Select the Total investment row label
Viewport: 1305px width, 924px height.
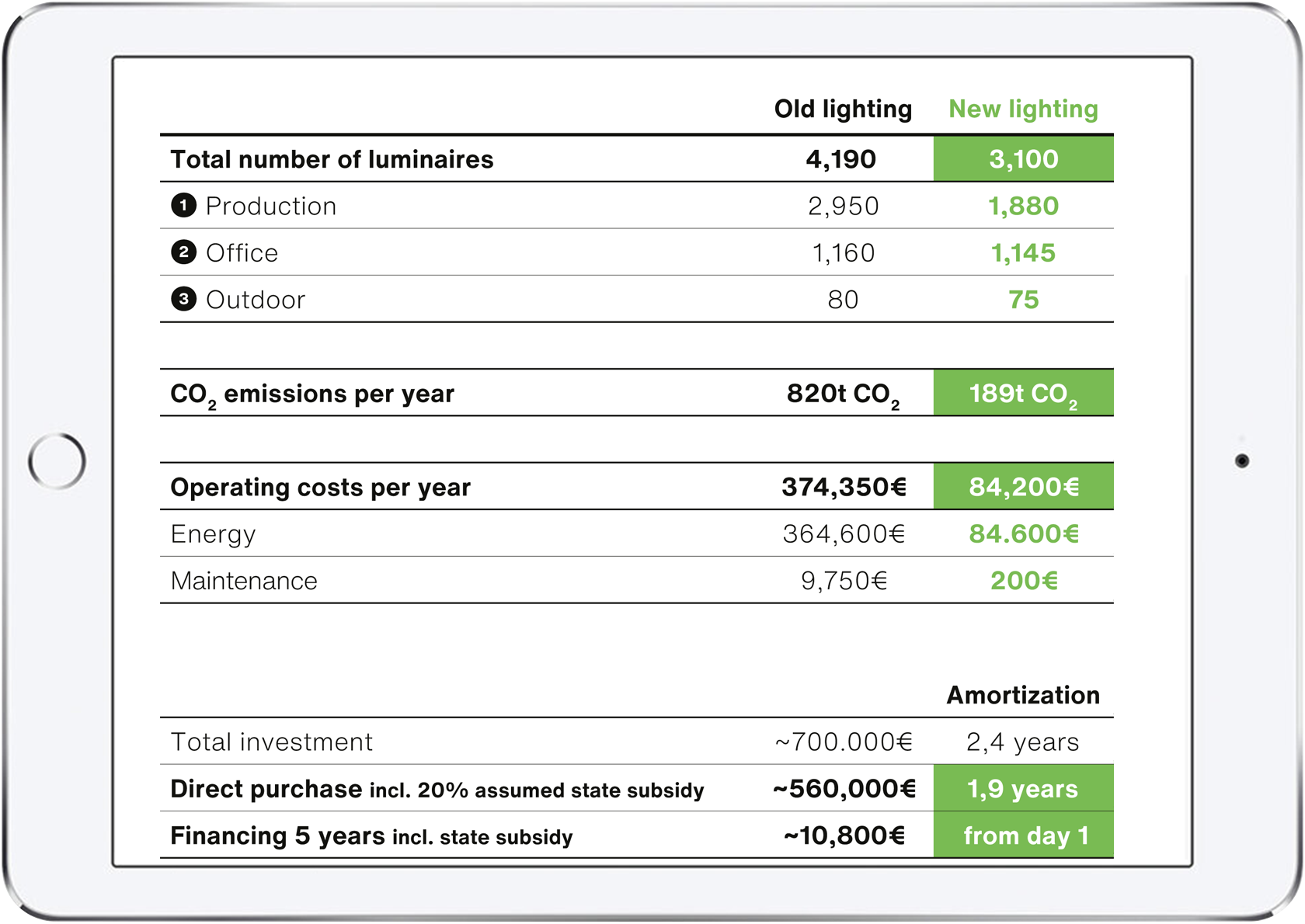point(271,742)
